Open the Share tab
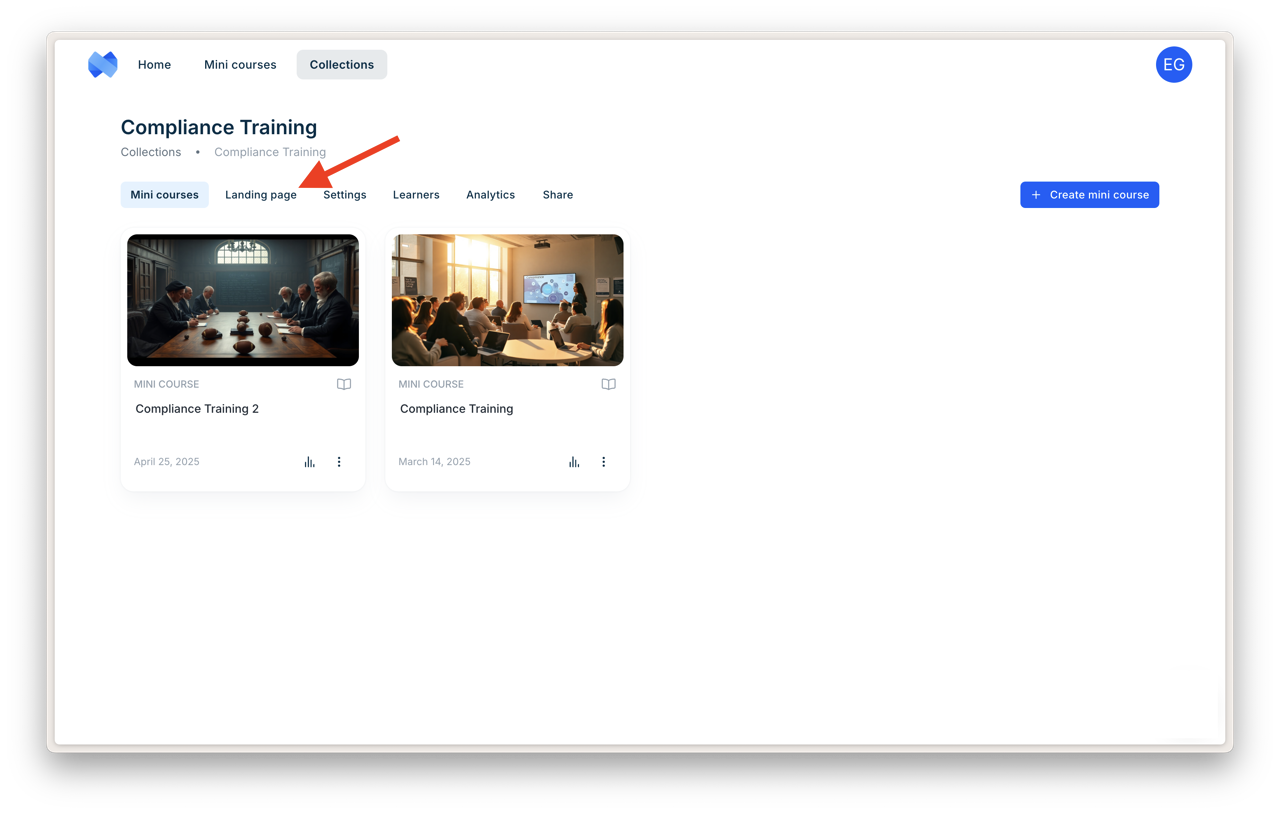Image resolution: width=1280 pixels, height=814 pixels. tap(557, 195)
